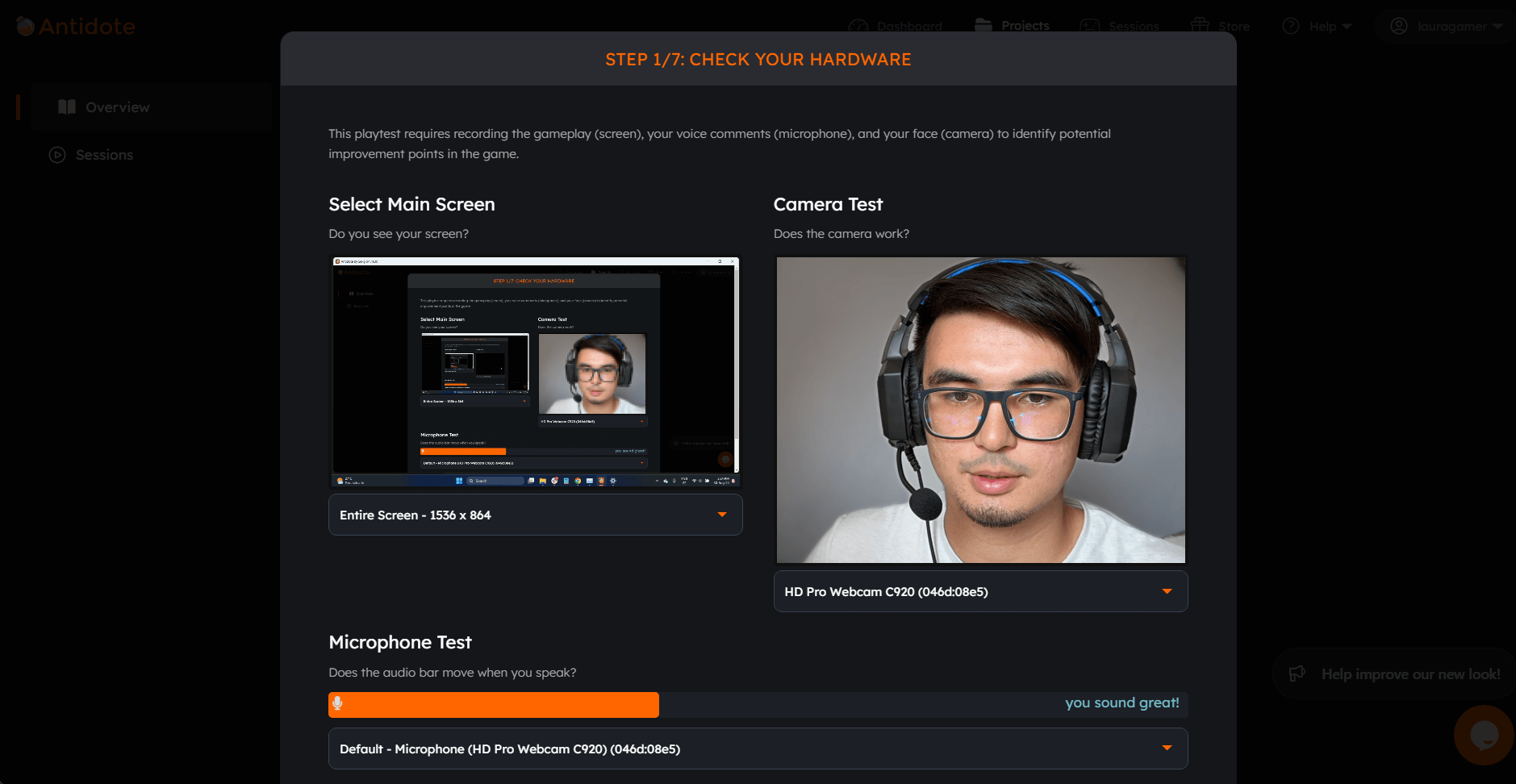Click the Help question mark icon

coord(1290,25)
